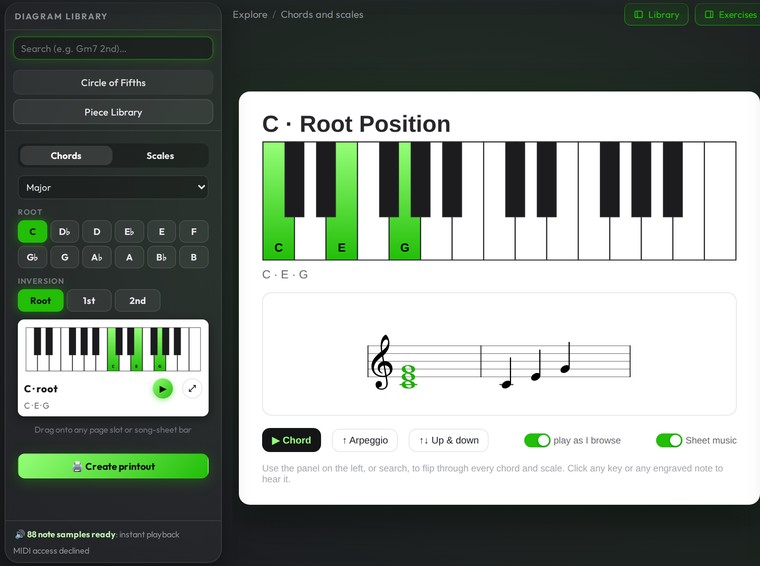Open the Major chord type dropdown
Image resolution: width=760 pixels, height=566 pixels.
113,188
